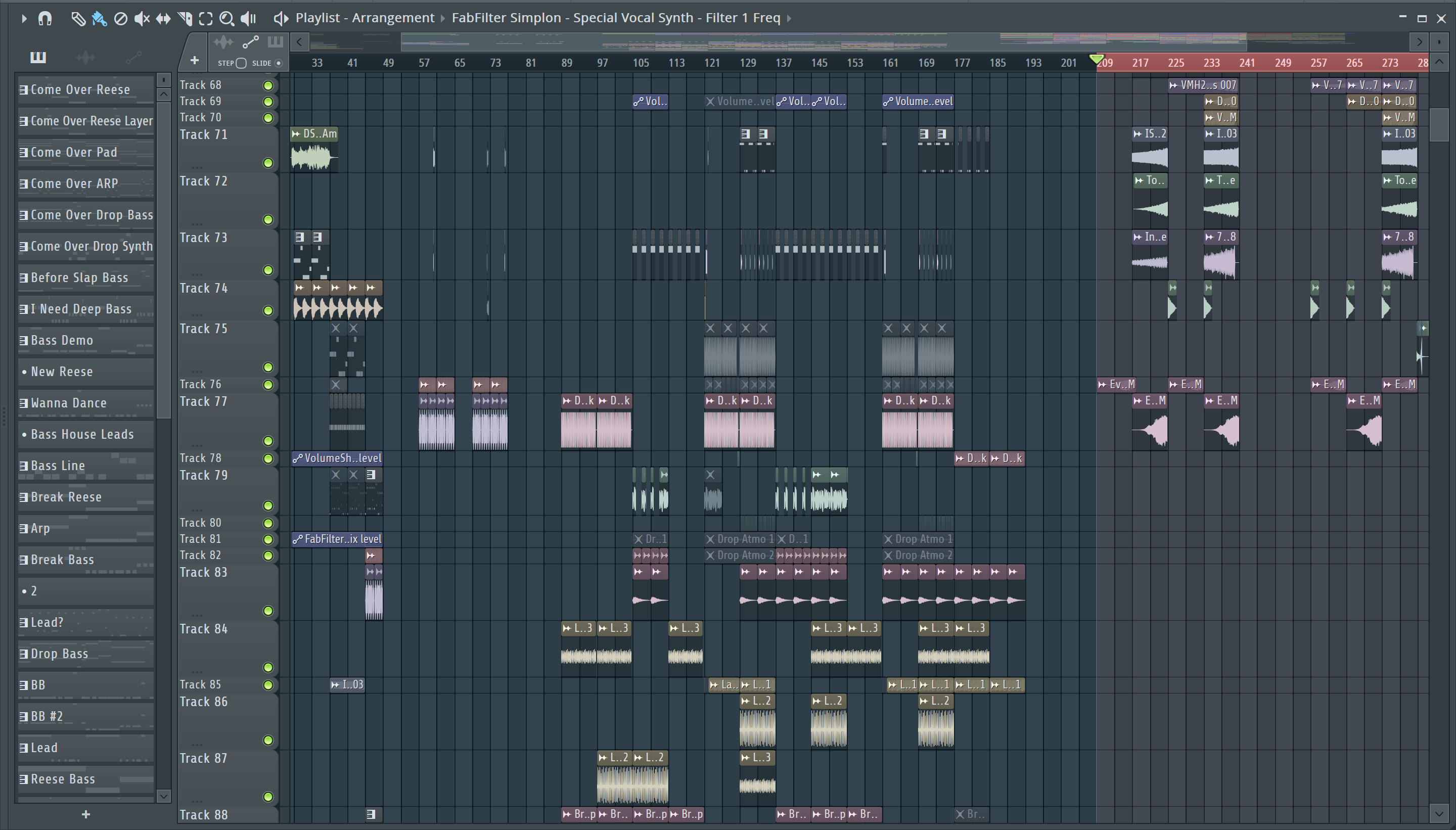Mute Track 69 with its green LED
The width and height of the screenshot is (1456, 830).
point(268,102)
